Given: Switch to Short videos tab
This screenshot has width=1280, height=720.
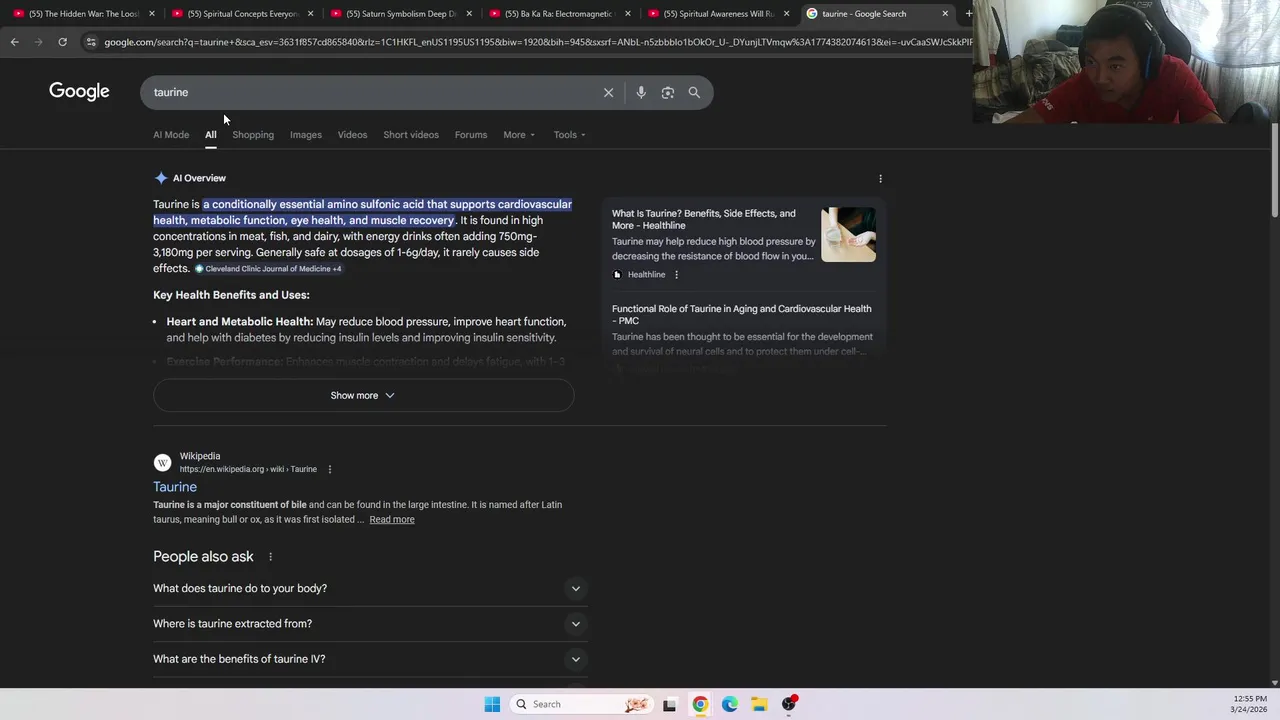Looking at the screenshot, I should click(x=411, y=134).
